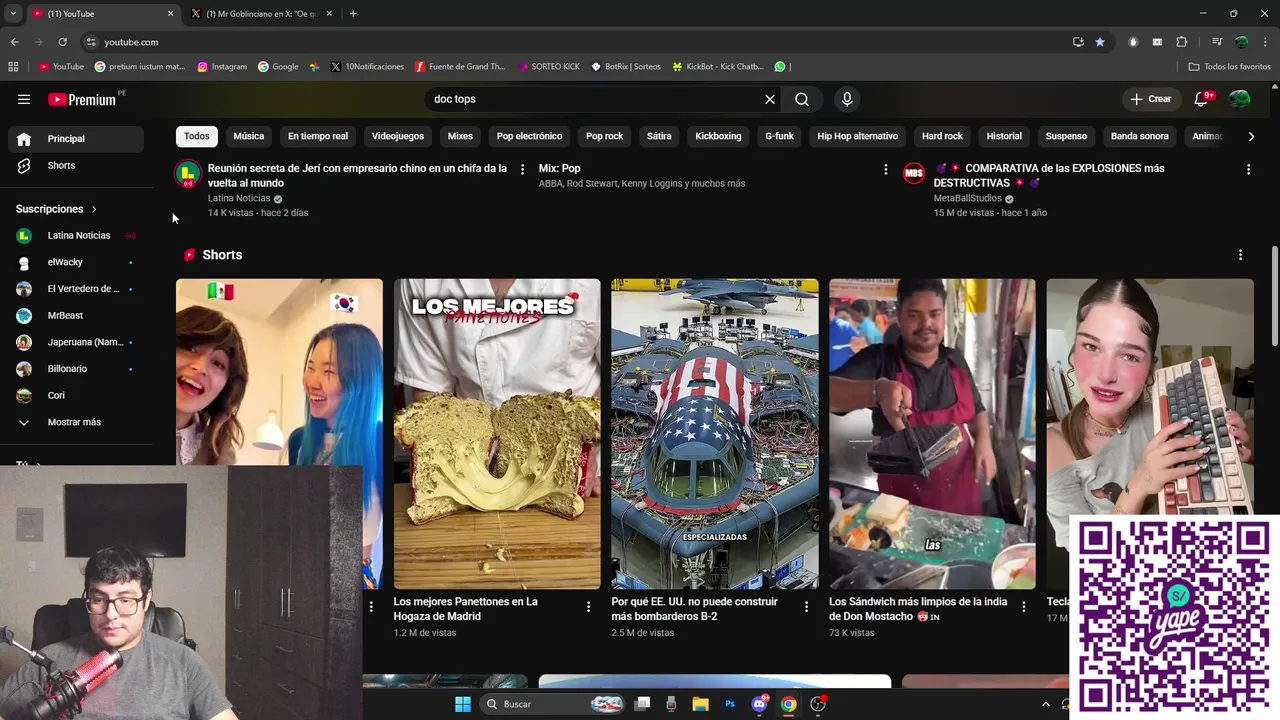The height and width of the screenshot is (720, 1280).
Task: Open a new browser tab
Action: point(353,13)
